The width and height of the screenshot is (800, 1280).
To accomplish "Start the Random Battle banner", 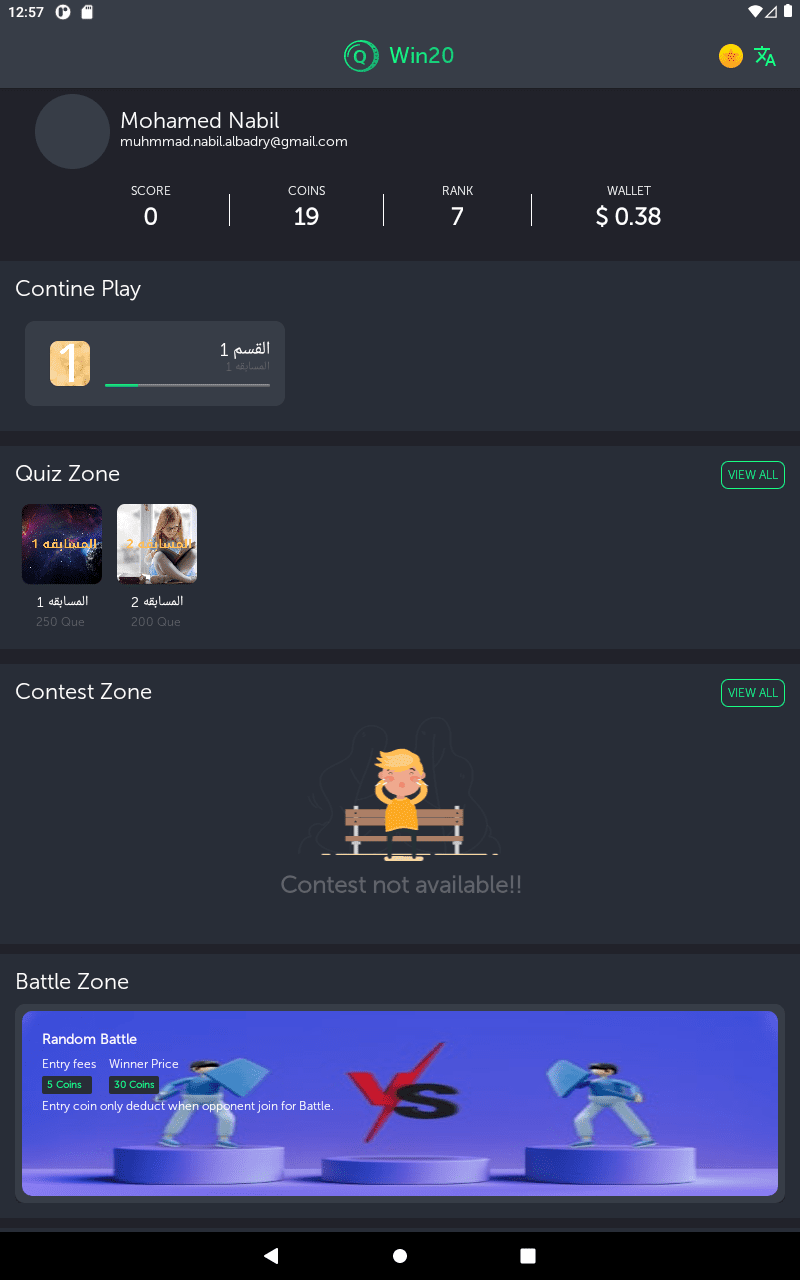I will [400, 1103].
